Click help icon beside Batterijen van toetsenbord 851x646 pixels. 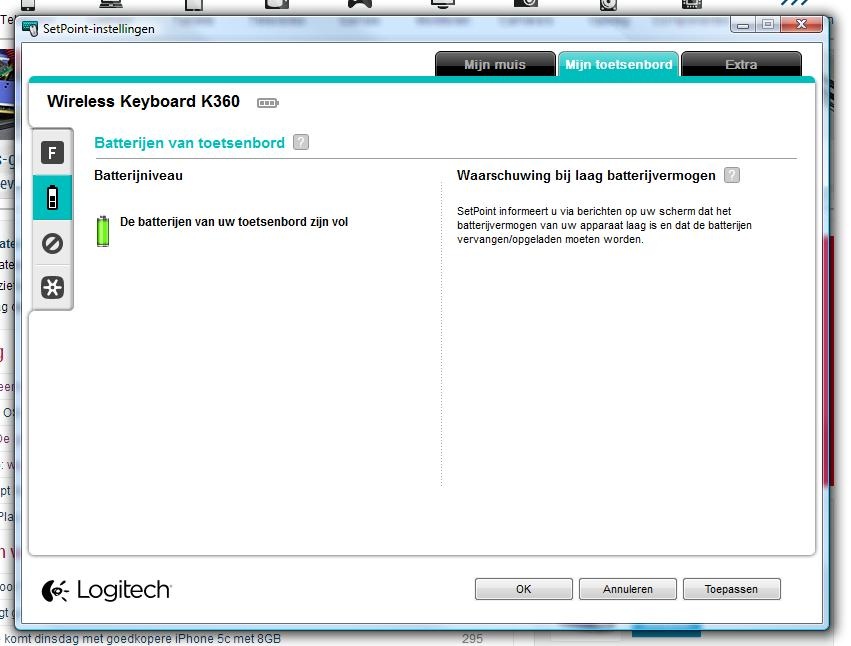click(x=301, y=142)
